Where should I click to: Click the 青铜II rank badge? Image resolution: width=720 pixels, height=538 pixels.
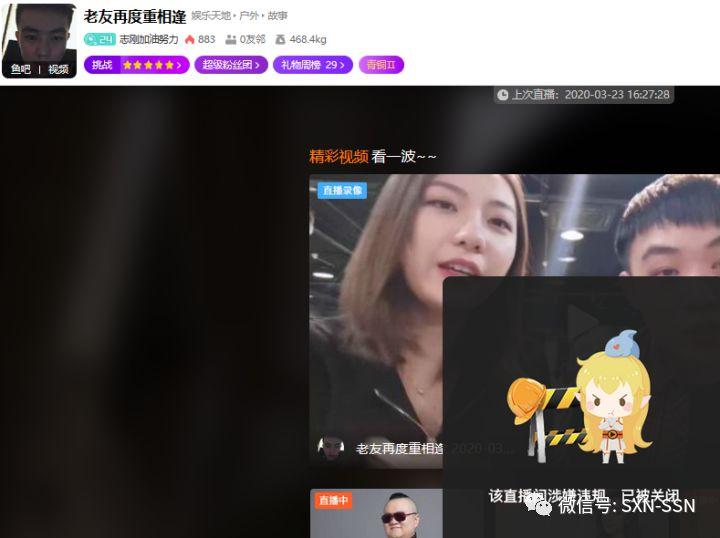coord(381,65)
